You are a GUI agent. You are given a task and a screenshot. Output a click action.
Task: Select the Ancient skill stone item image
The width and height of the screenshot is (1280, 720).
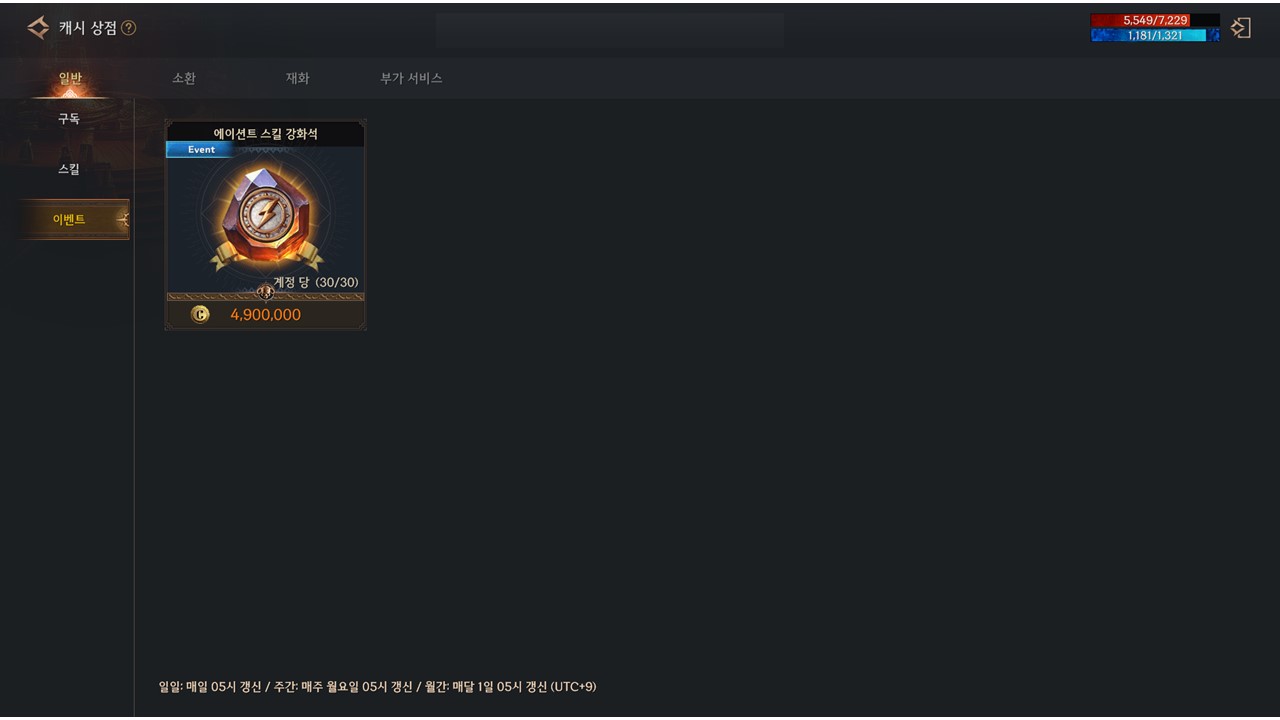[265, 217]
